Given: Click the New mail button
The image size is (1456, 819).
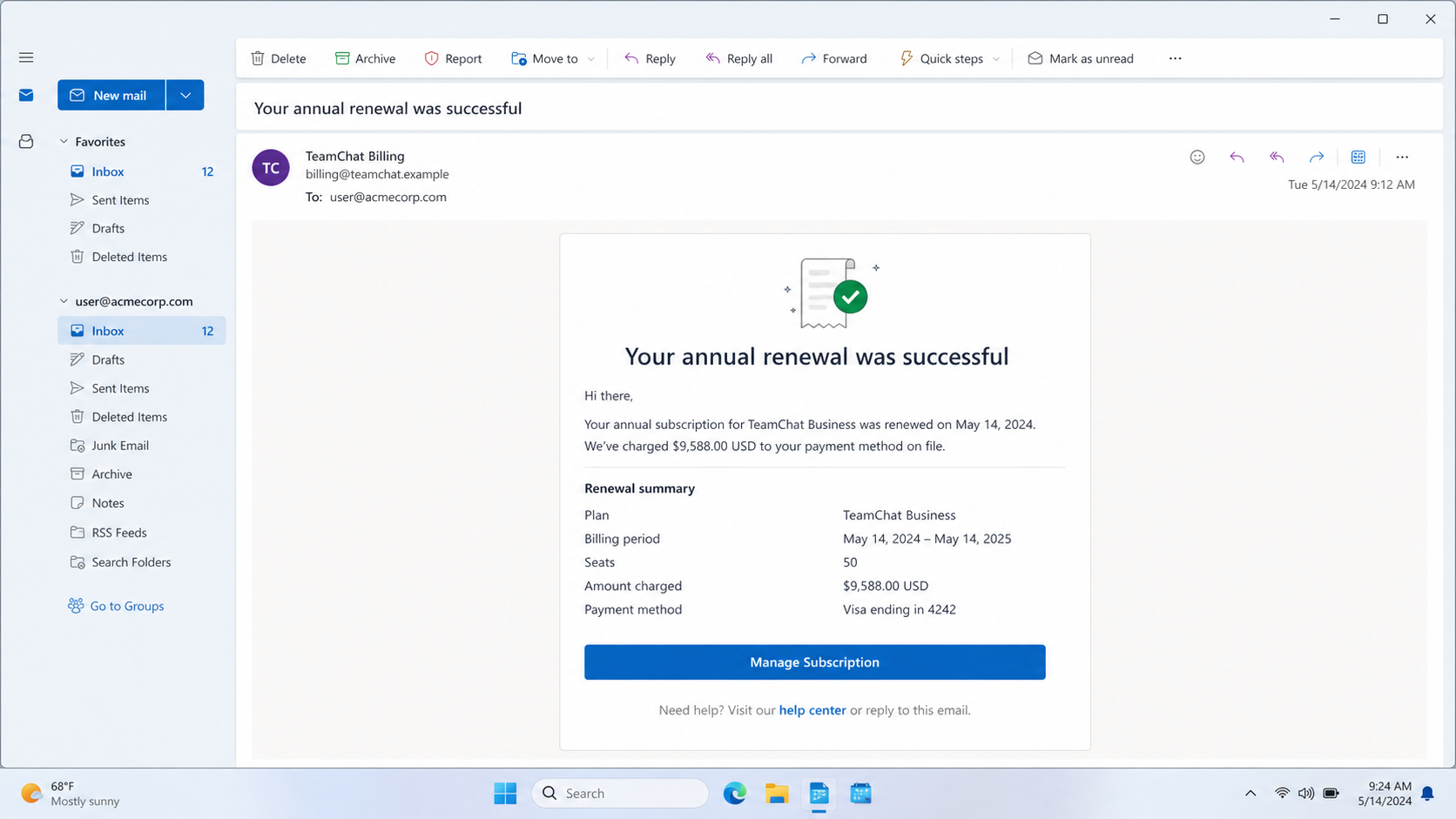Looking at the screenshot, I should click(111, 95).
